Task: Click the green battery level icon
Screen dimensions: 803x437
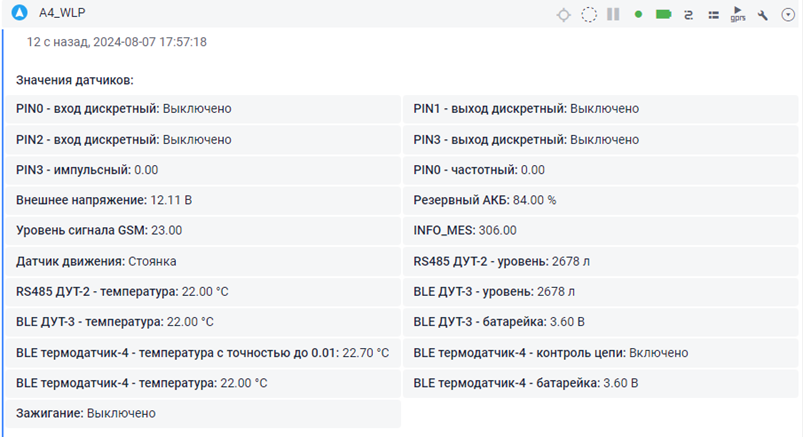Action: (663, 15)
